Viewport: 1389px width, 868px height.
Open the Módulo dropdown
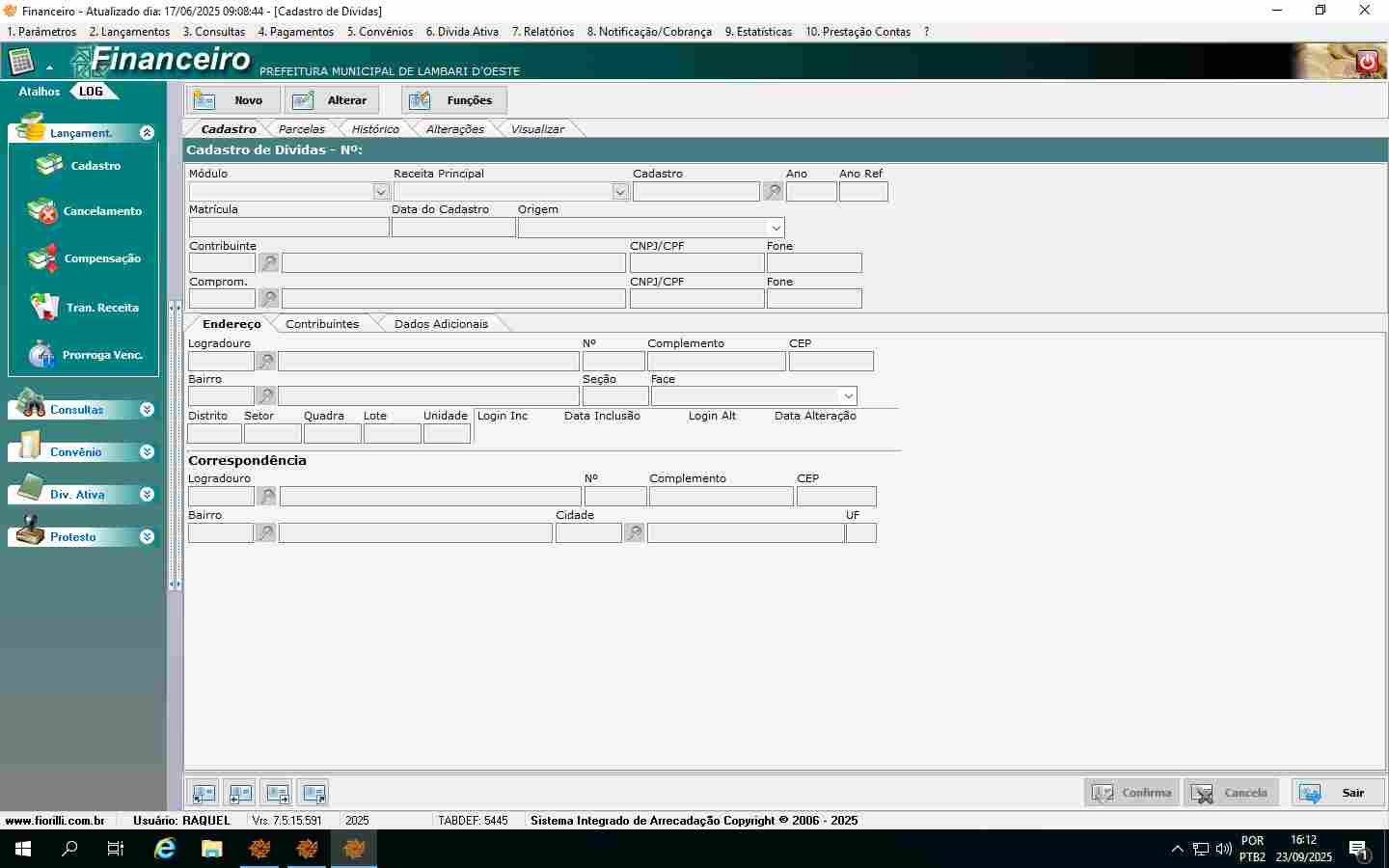(x=381, y=192)
